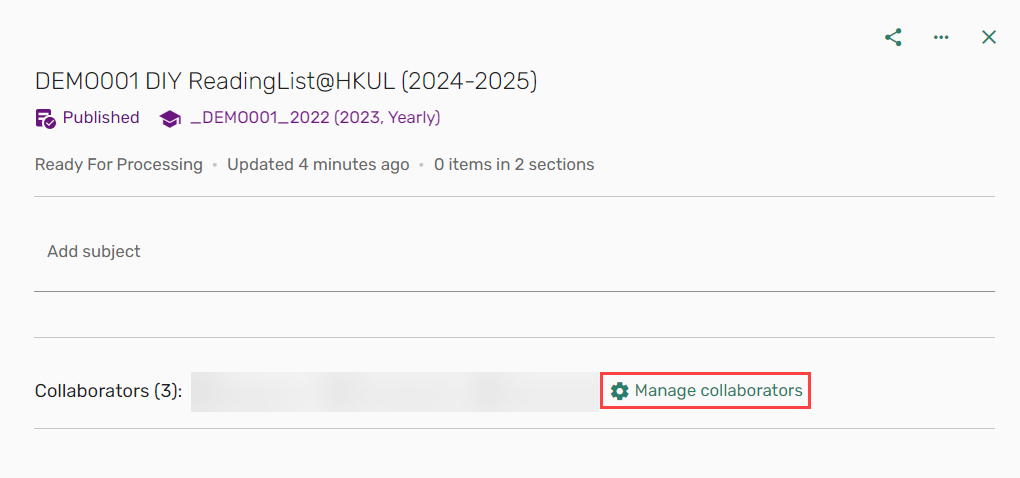
Task: Click the "Updated 4 minutes ago" text
Action: (x=318, y=164)
